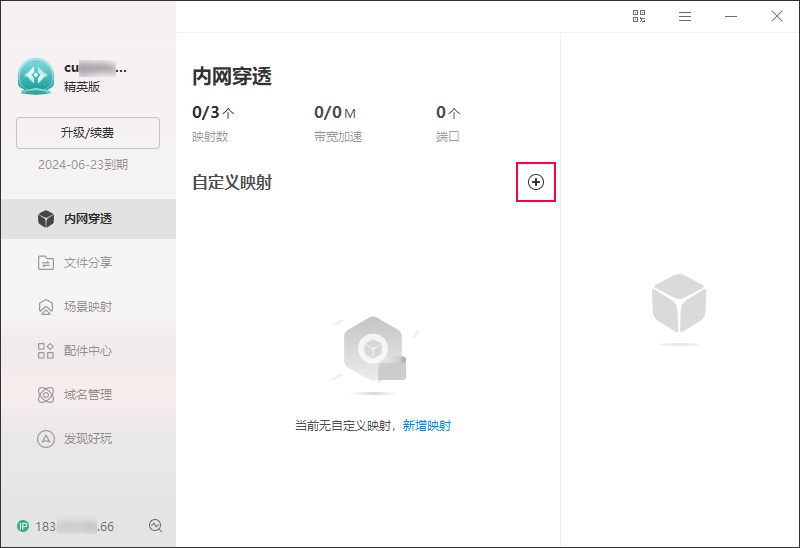Click the 场景映射 house icon

(46, 307)
